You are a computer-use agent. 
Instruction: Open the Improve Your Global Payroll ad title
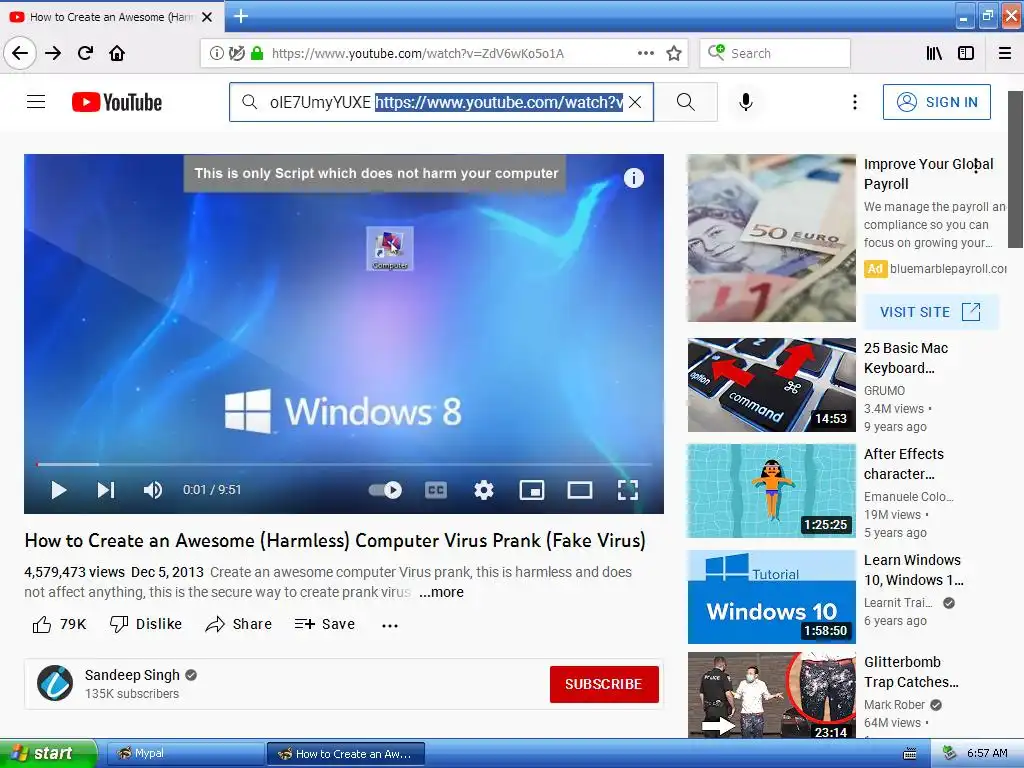coord(928,174)
